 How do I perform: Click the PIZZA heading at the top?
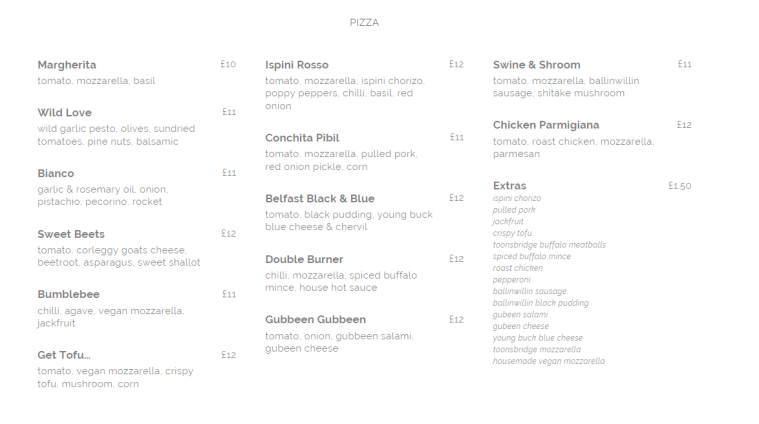pyautogui.click(x=364, y=22)
